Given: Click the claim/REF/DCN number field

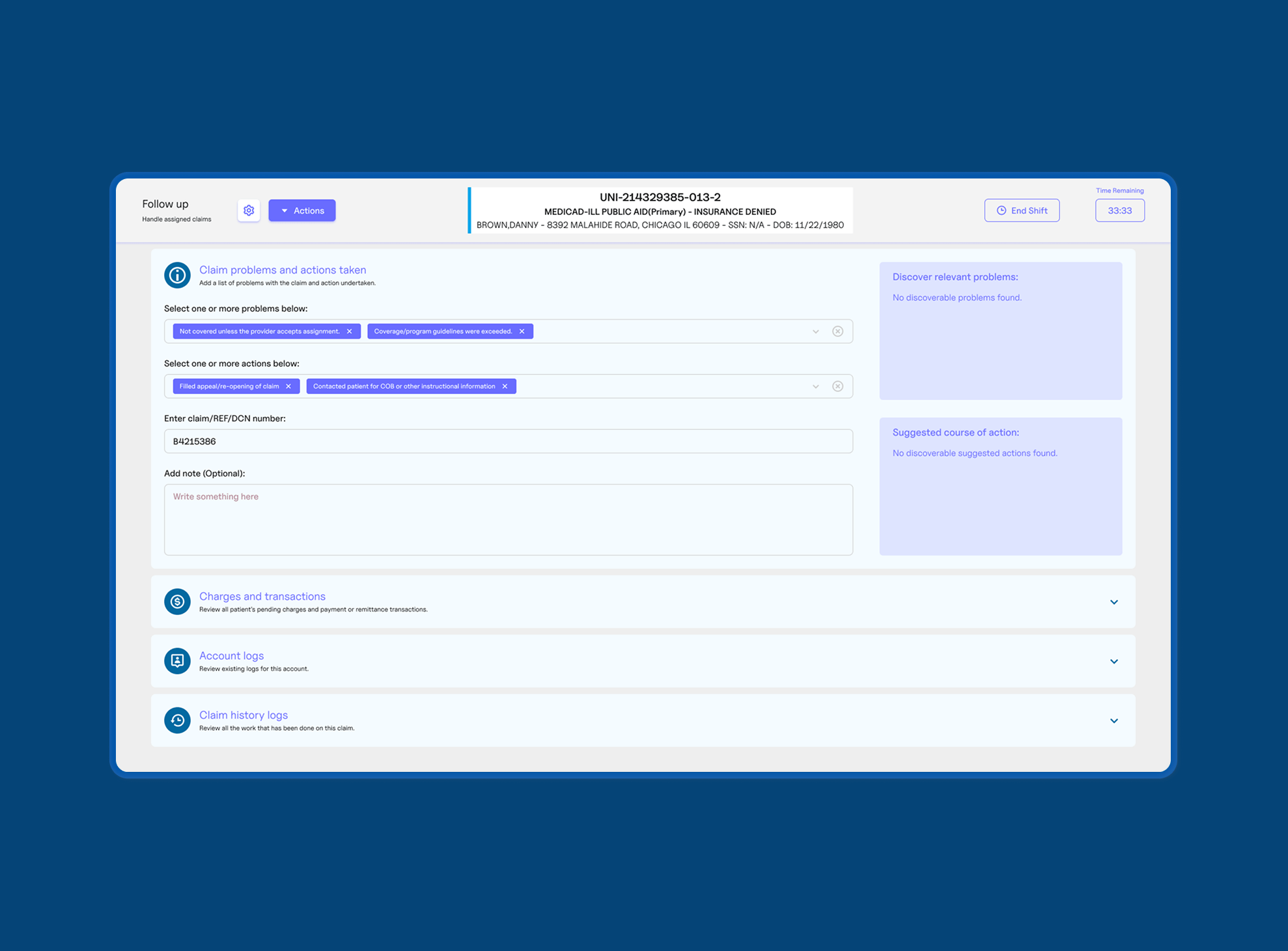Looking at the screenshot, I should point(508,441).
